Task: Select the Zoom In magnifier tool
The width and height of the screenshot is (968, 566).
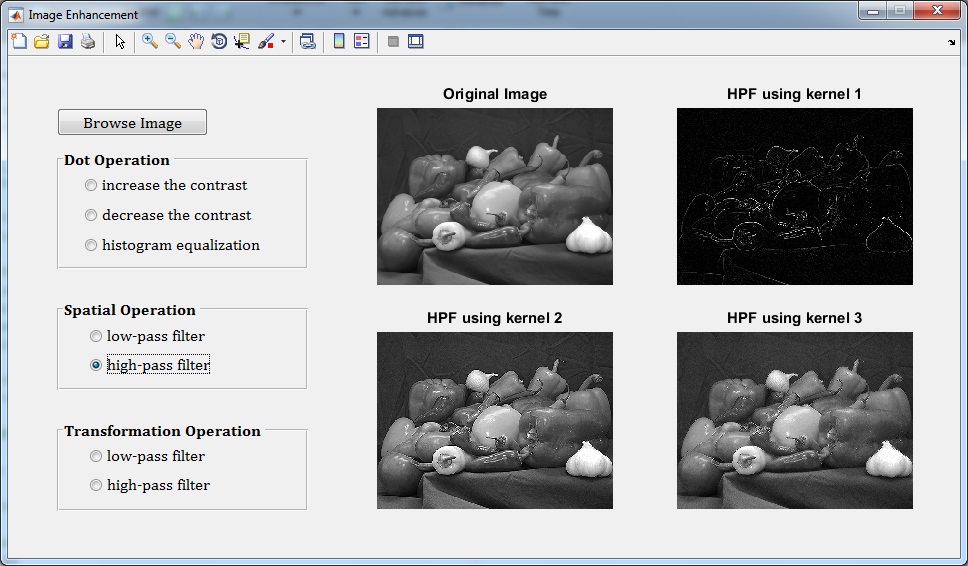Action: pos(150,42)
